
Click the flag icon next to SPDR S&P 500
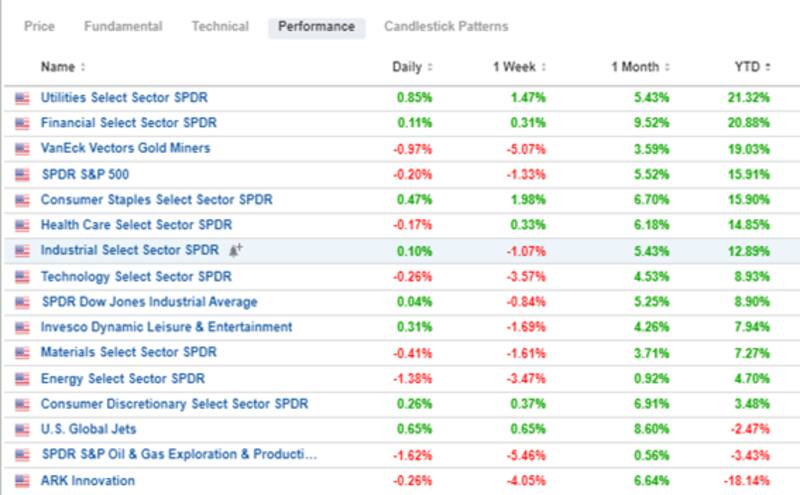pos(22,175)
